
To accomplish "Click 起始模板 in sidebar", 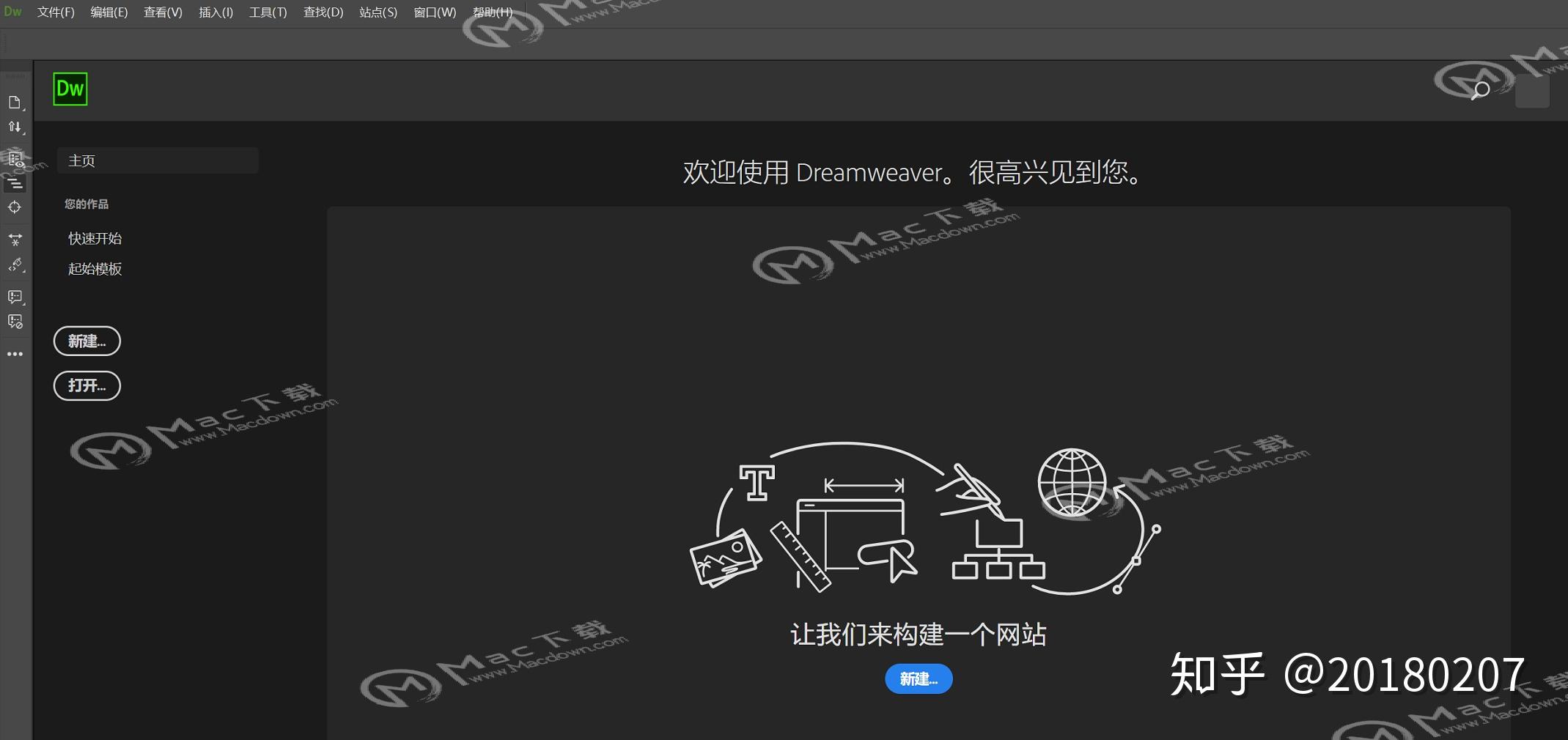I will (95, 269).
